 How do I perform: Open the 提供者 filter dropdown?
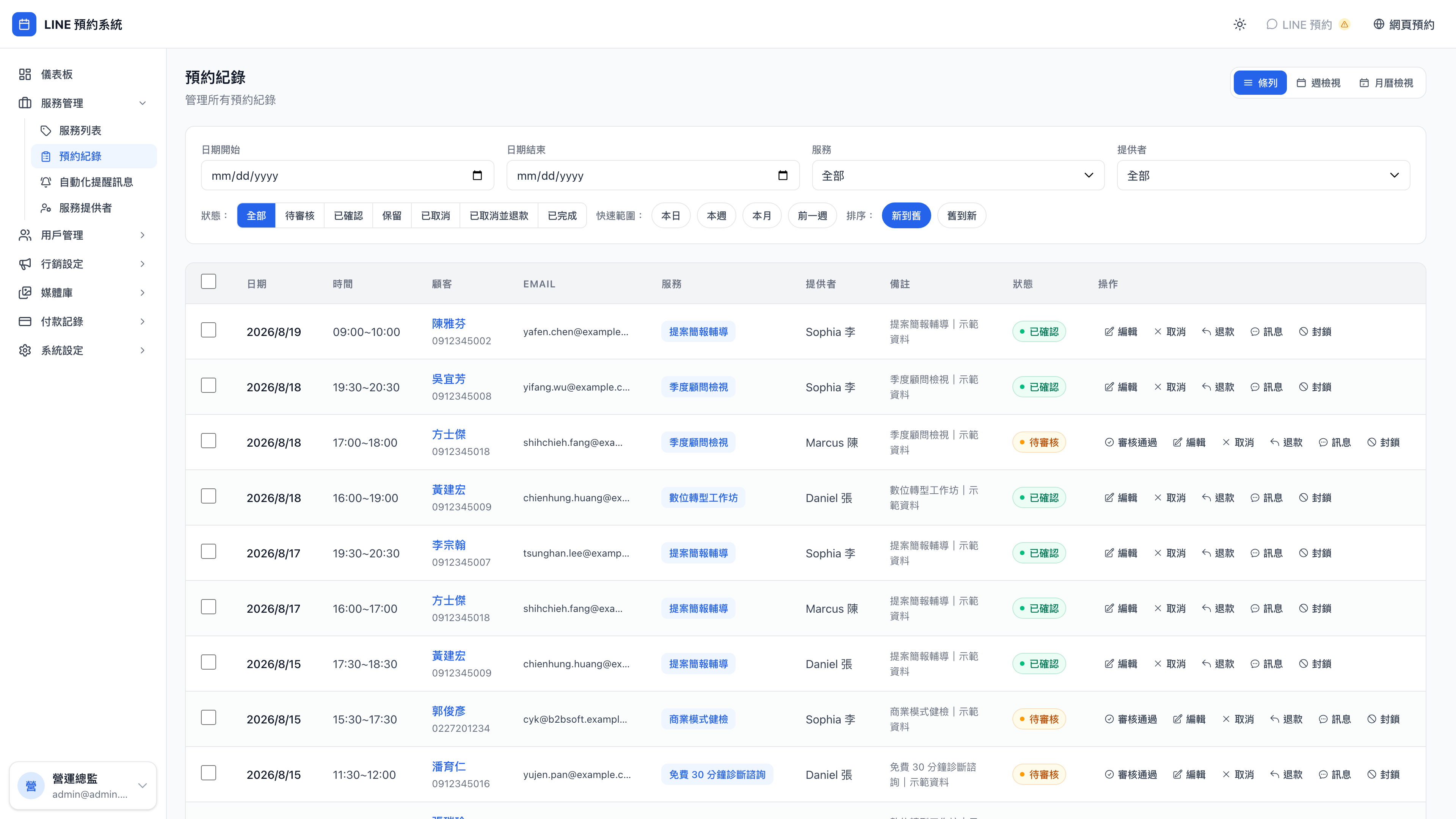(1263, 176)
